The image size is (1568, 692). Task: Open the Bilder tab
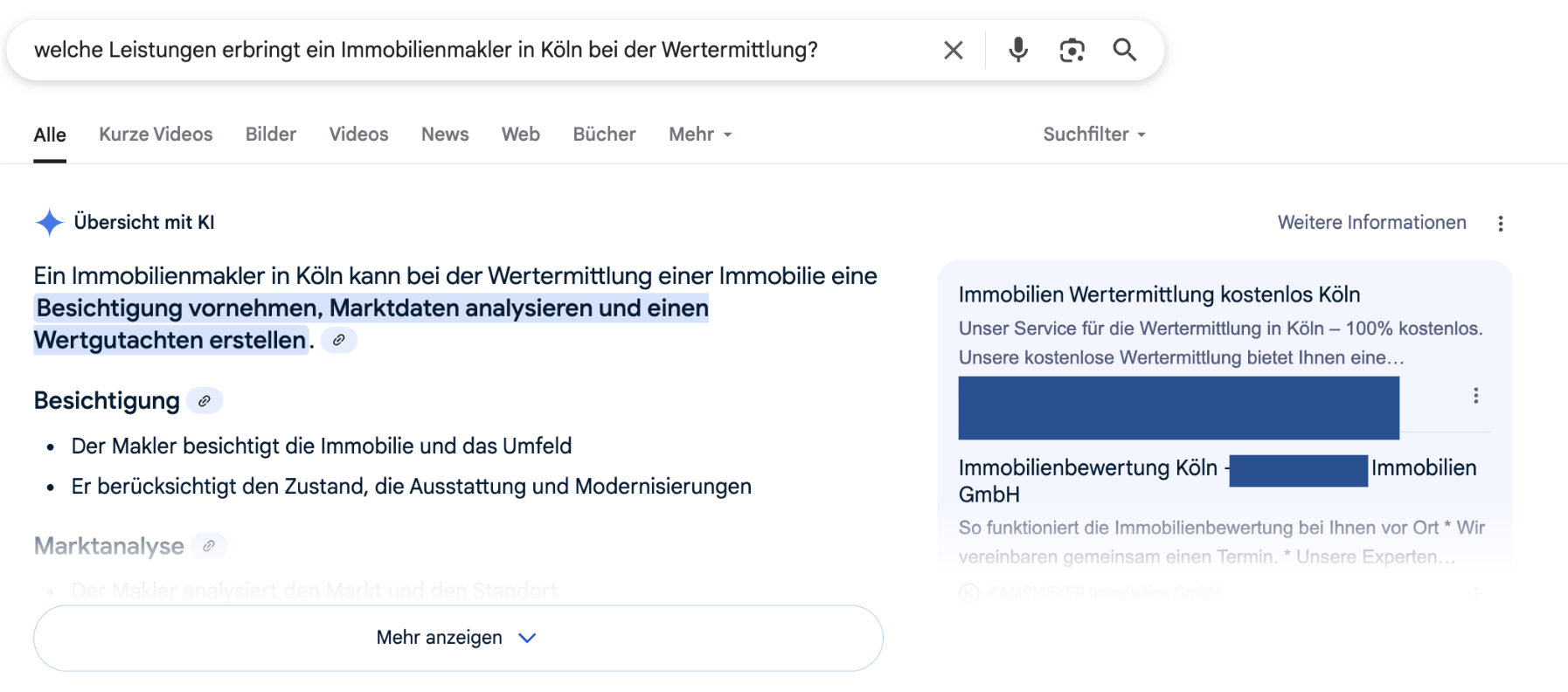271,135
